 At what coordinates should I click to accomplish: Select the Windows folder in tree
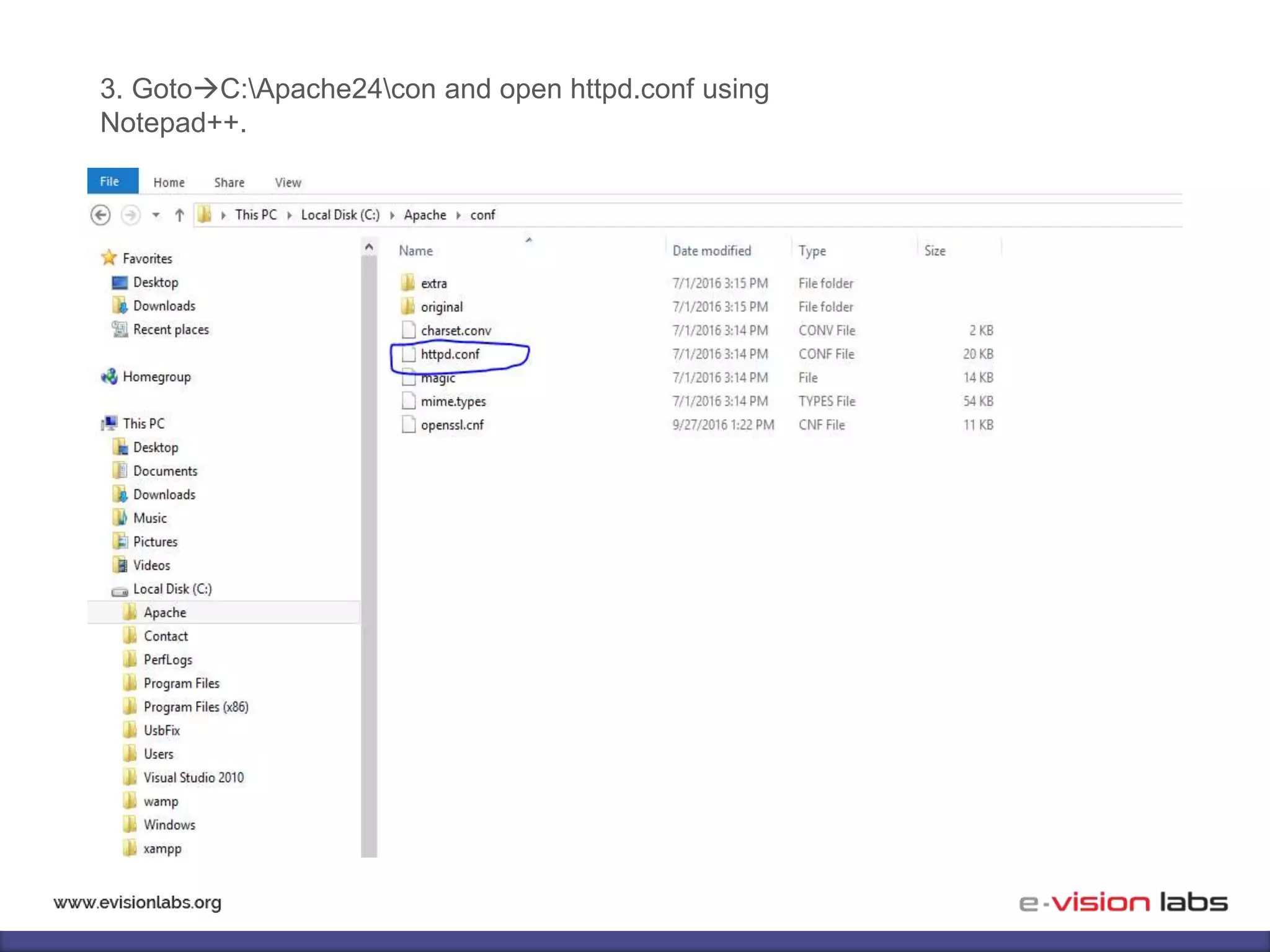coord(169,824)
